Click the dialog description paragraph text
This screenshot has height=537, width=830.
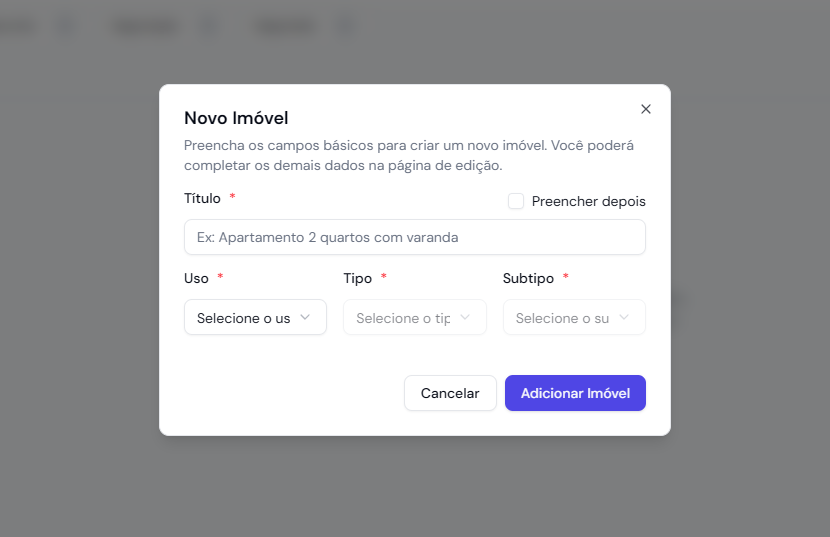[409, 155]
